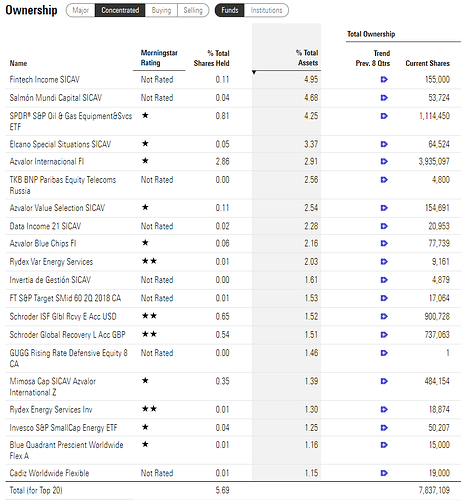Sort by Current Shares column header

[427, 63]
